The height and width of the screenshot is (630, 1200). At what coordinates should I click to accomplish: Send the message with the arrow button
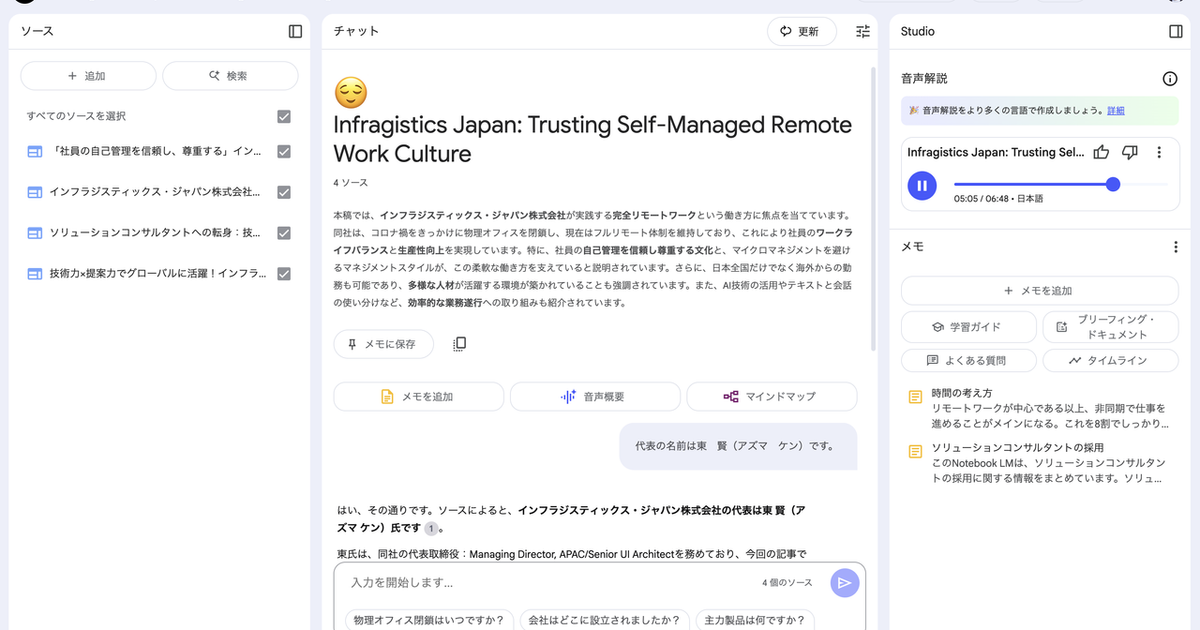(845, 583)
